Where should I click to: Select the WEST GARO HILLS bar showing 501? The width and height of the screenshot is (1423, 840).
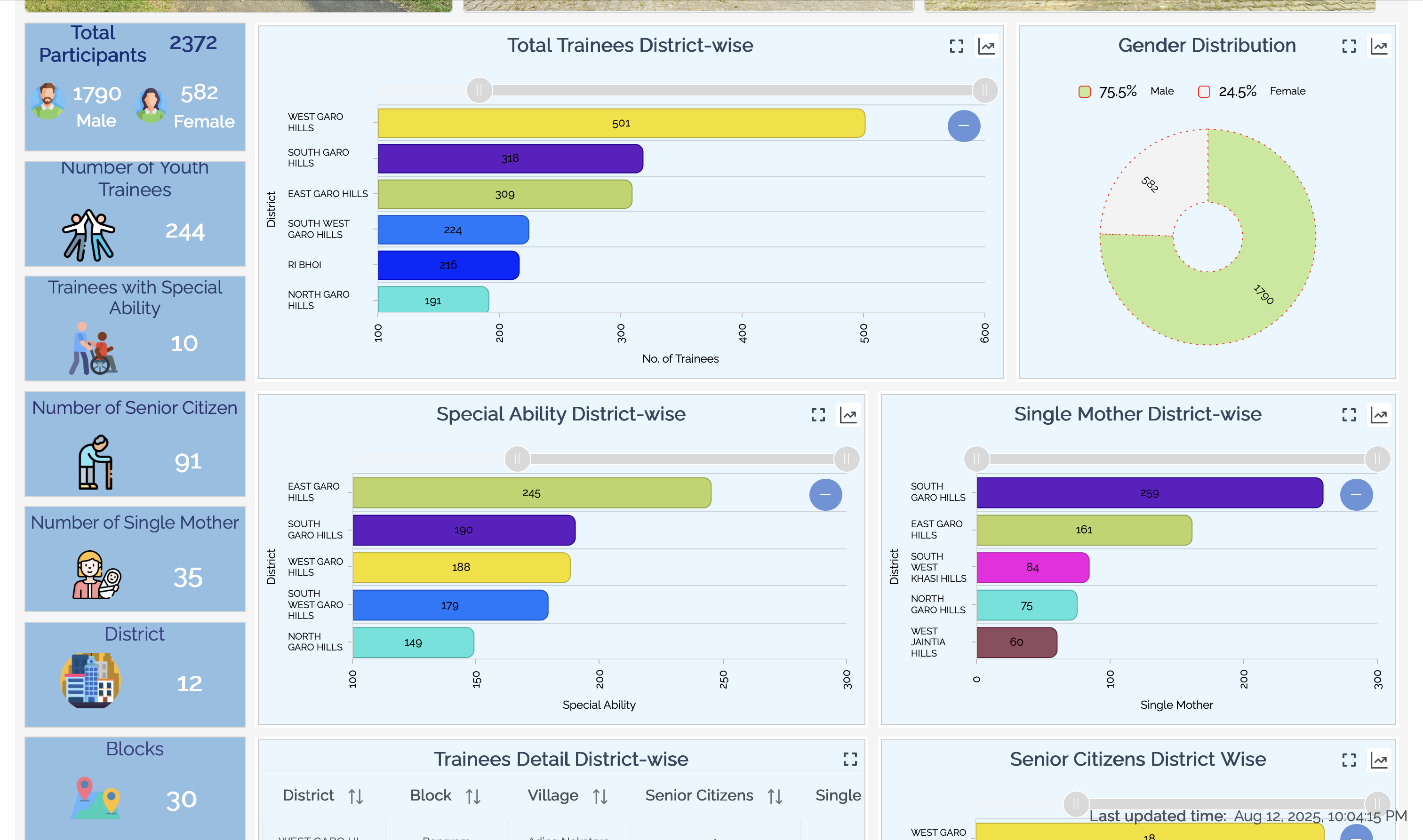coord(621,123)
